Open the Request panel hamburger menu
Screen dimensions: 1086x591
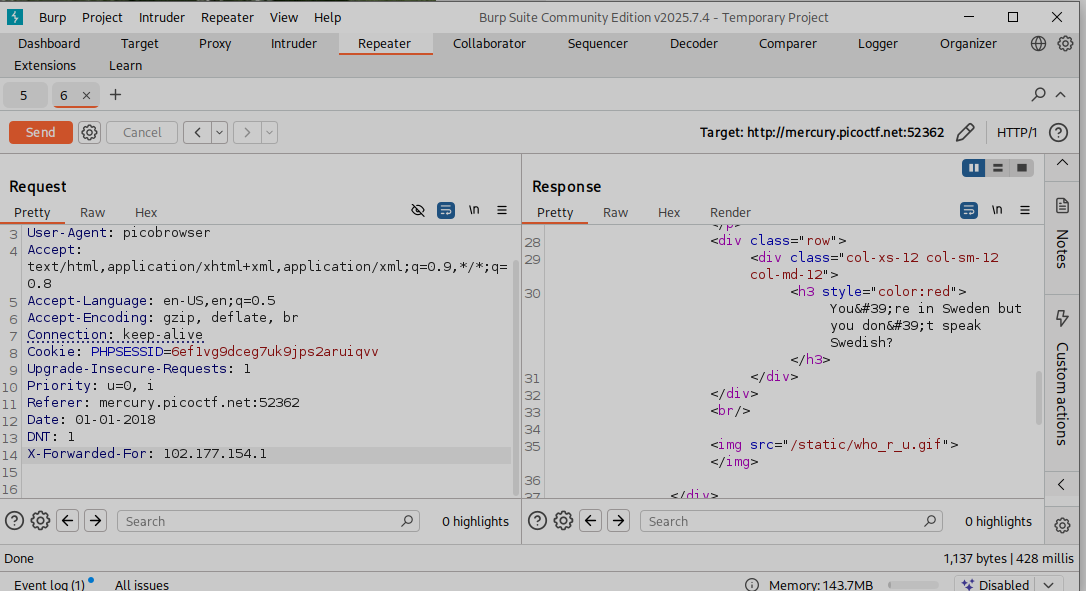502,210
